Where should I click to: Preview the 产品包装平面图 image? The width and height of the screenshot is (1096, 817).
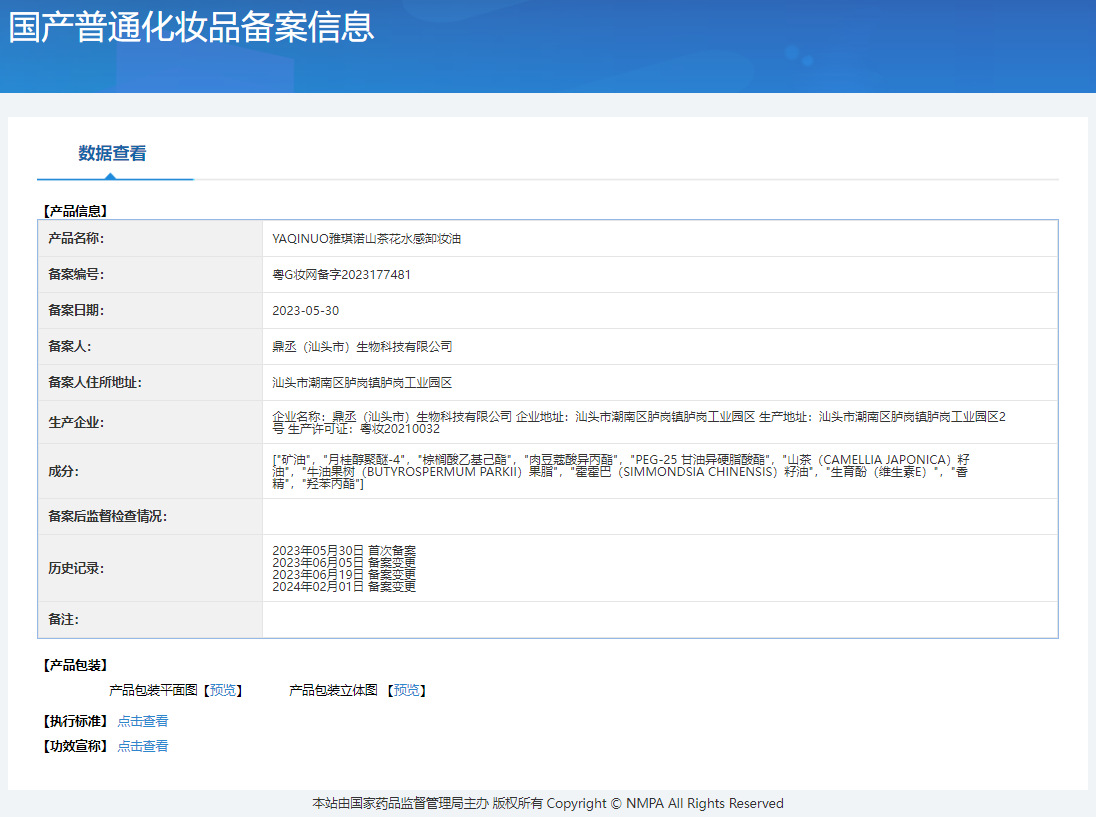click(x=223, y=691)
